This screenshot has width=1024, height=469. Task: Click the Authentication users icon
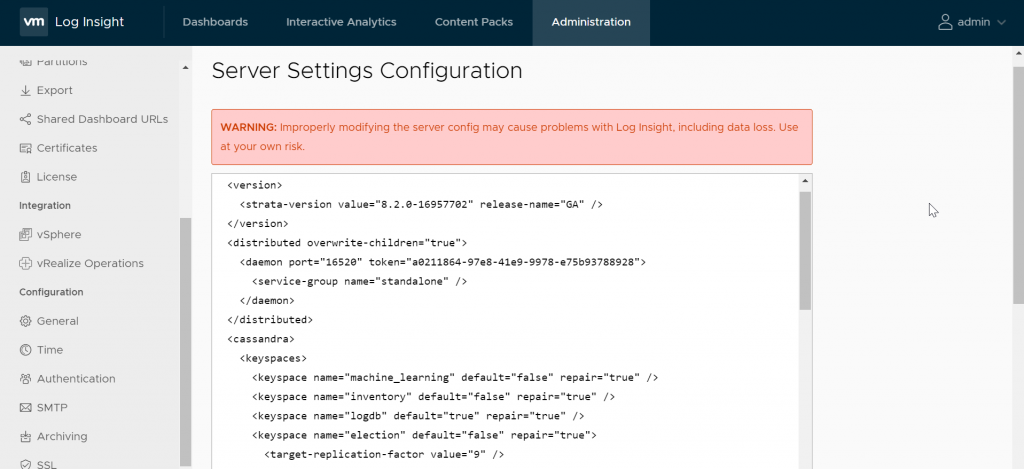(x=25, y=379)
